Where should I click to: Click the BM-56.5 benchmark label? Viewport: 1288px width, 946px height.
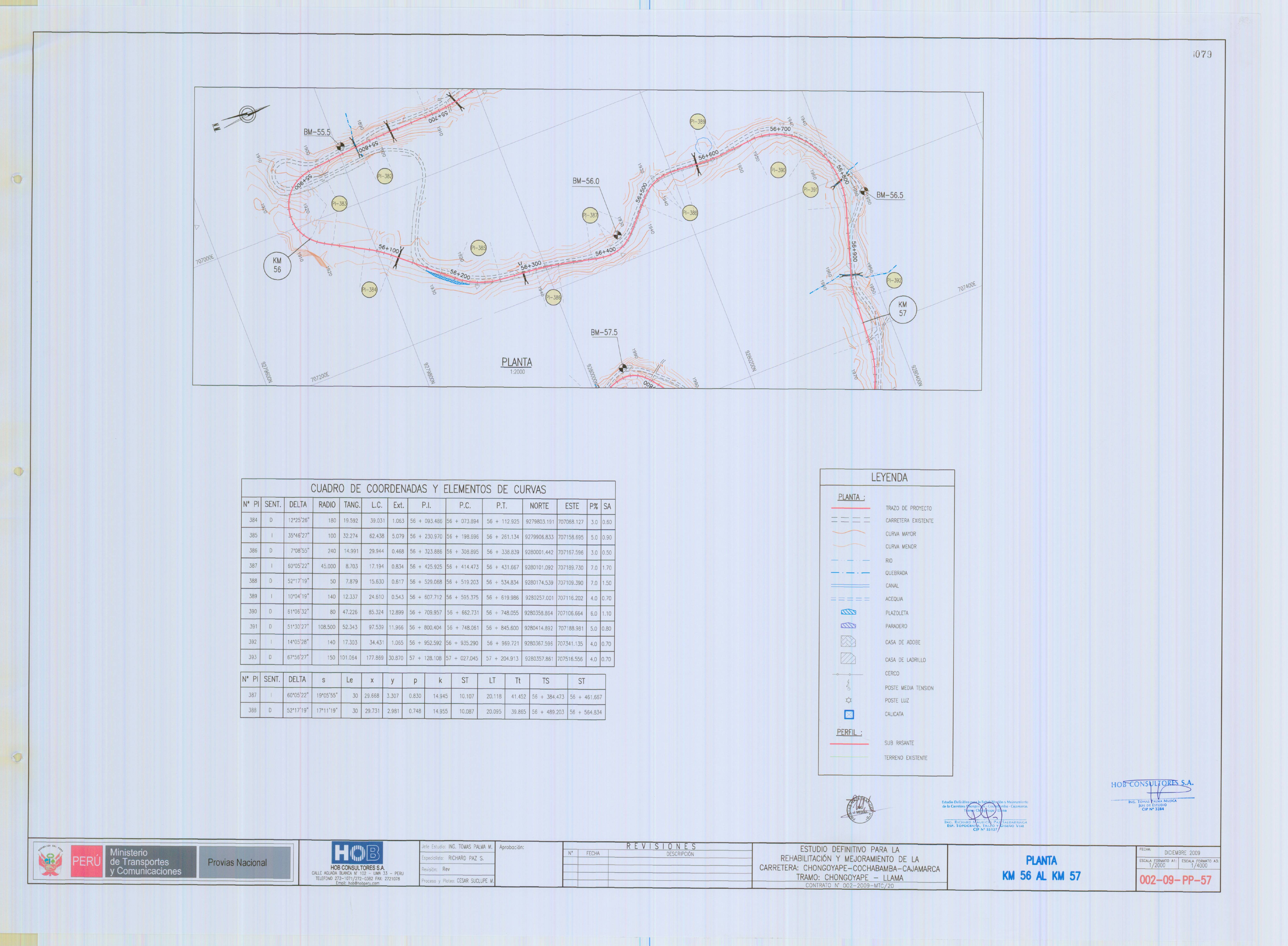(x=890, y=195)
